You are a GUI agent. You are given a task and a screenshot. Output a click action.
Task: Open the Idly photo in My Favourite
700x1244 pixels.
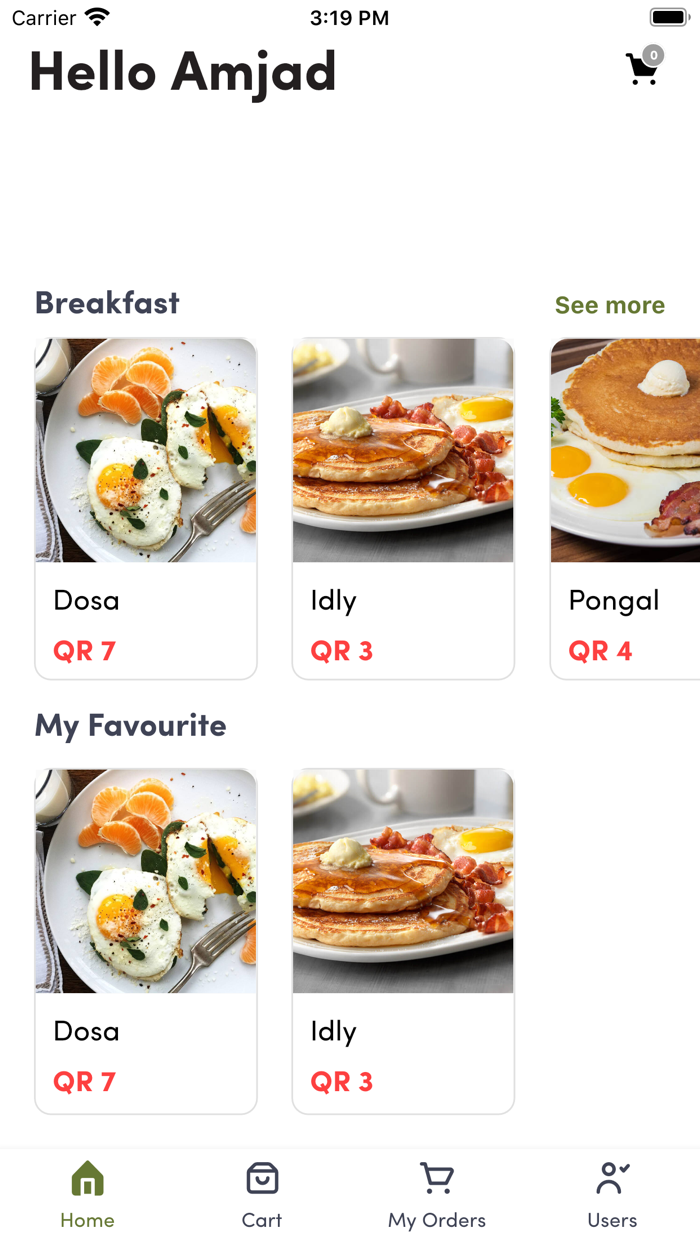pyautogui.click(x=403, y=881)
